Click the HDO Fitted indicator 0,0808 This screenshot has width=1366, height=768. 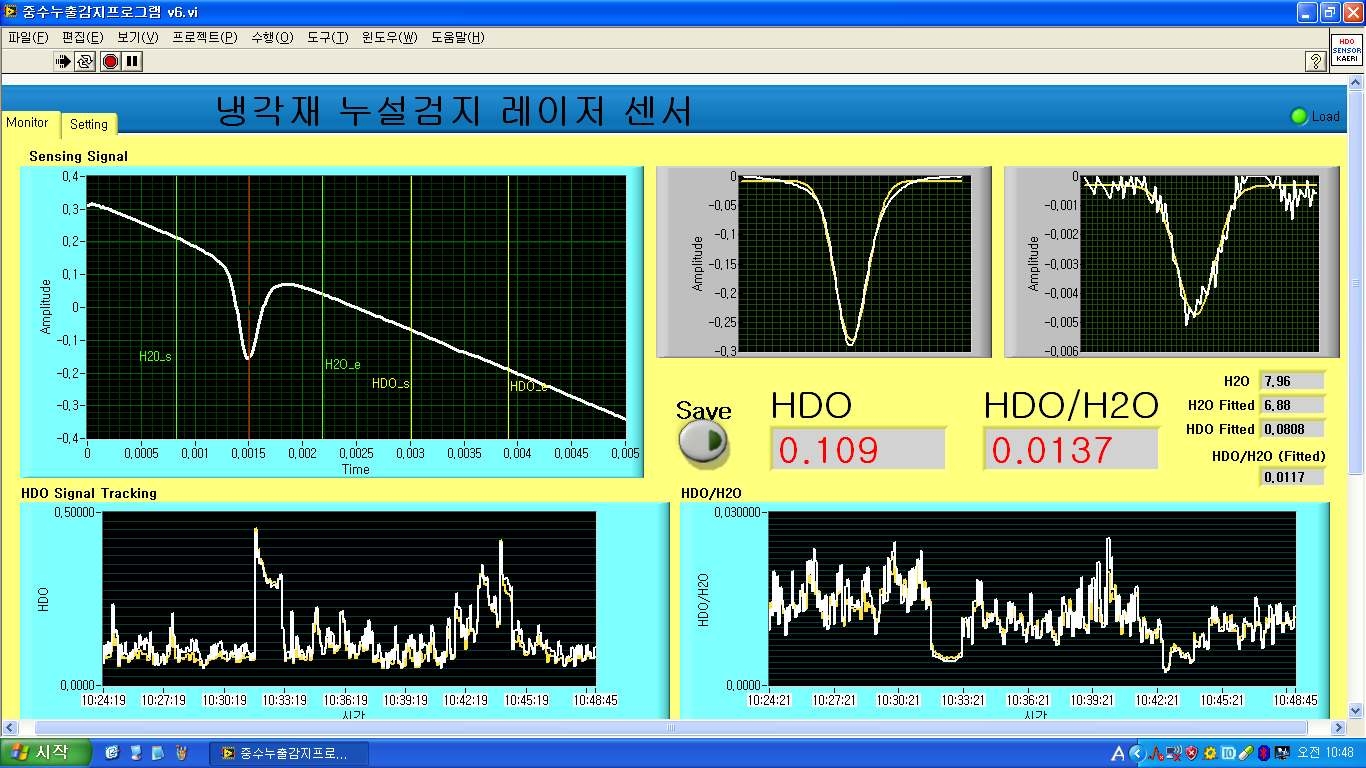point(1292,429)
